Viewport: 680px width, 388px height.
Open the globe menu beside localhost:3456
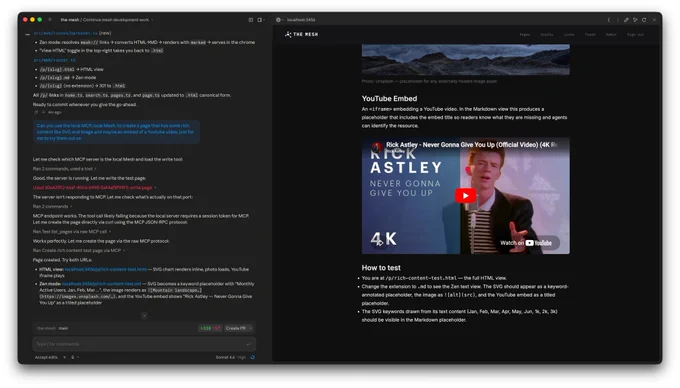tap(279, 20)
